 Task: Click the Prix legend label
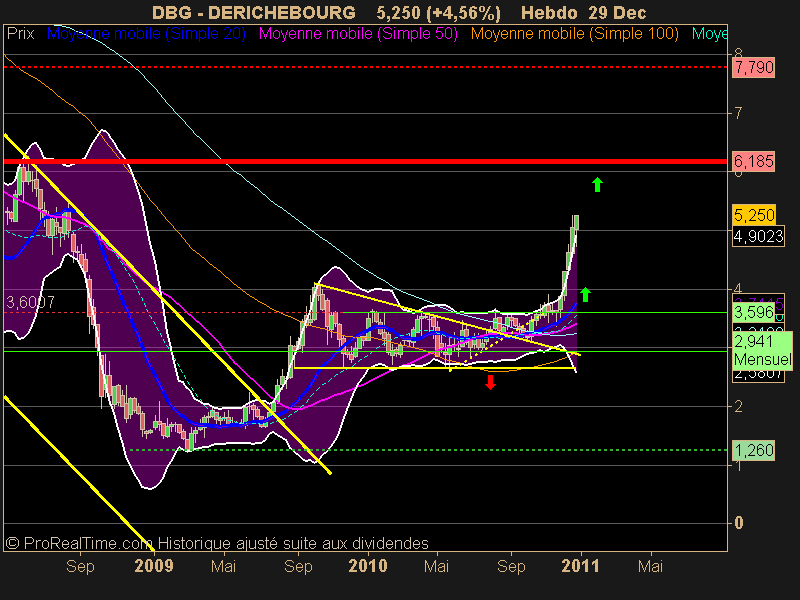[x=20, y=34]
